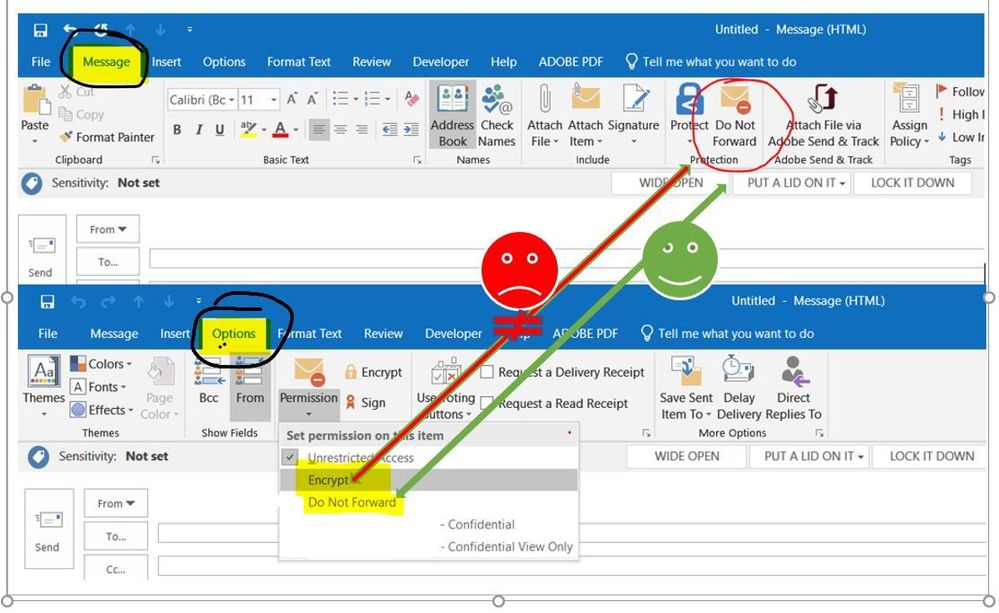999x613 pixels.
Task: Click Do Not Forward in Protection group
Action: coord(735,117)
